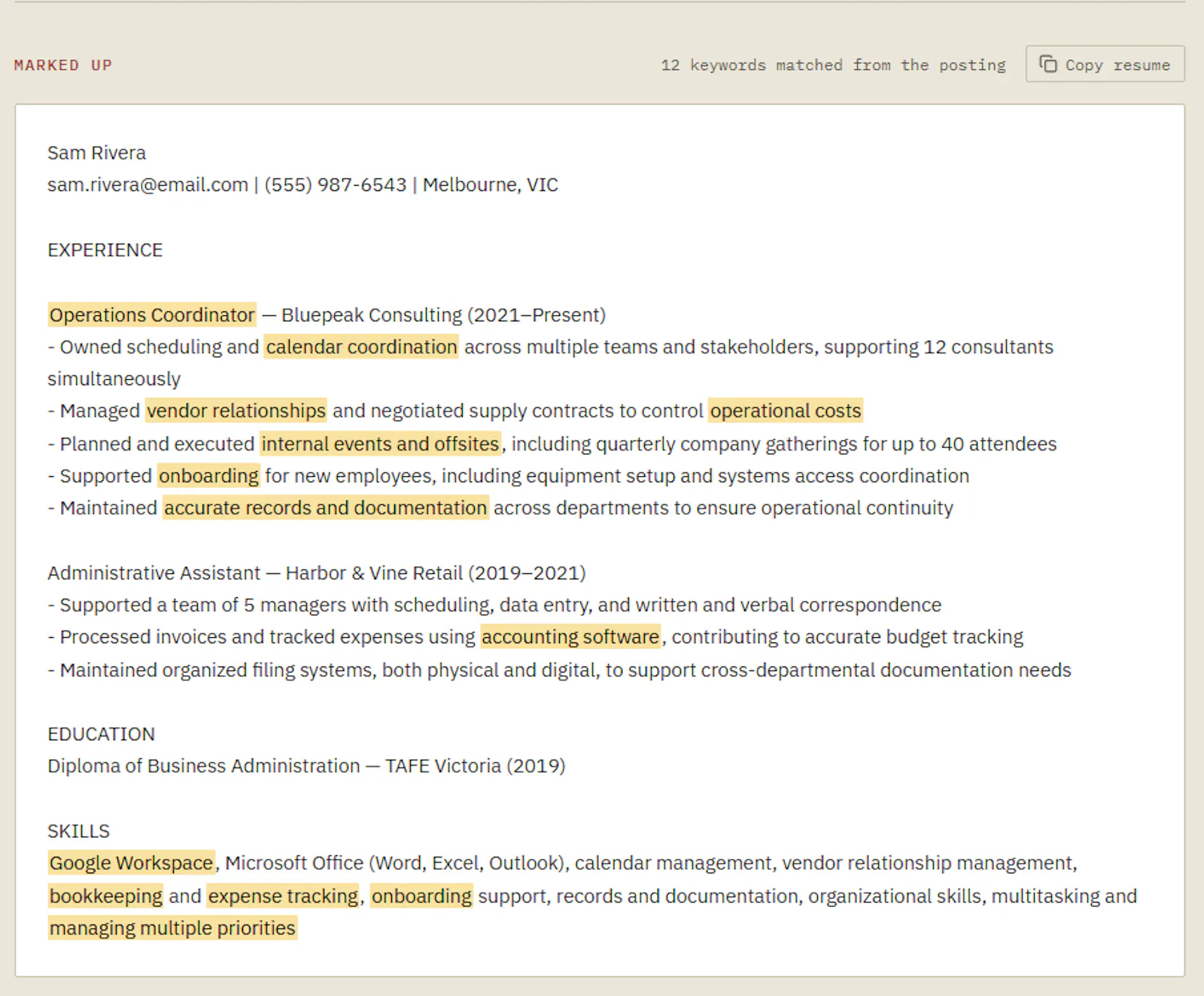The width and height of the screenshot is (1204, 996).
Task: Click 'supporting 12 consultants' text
Action: click(x=938, y=347)
